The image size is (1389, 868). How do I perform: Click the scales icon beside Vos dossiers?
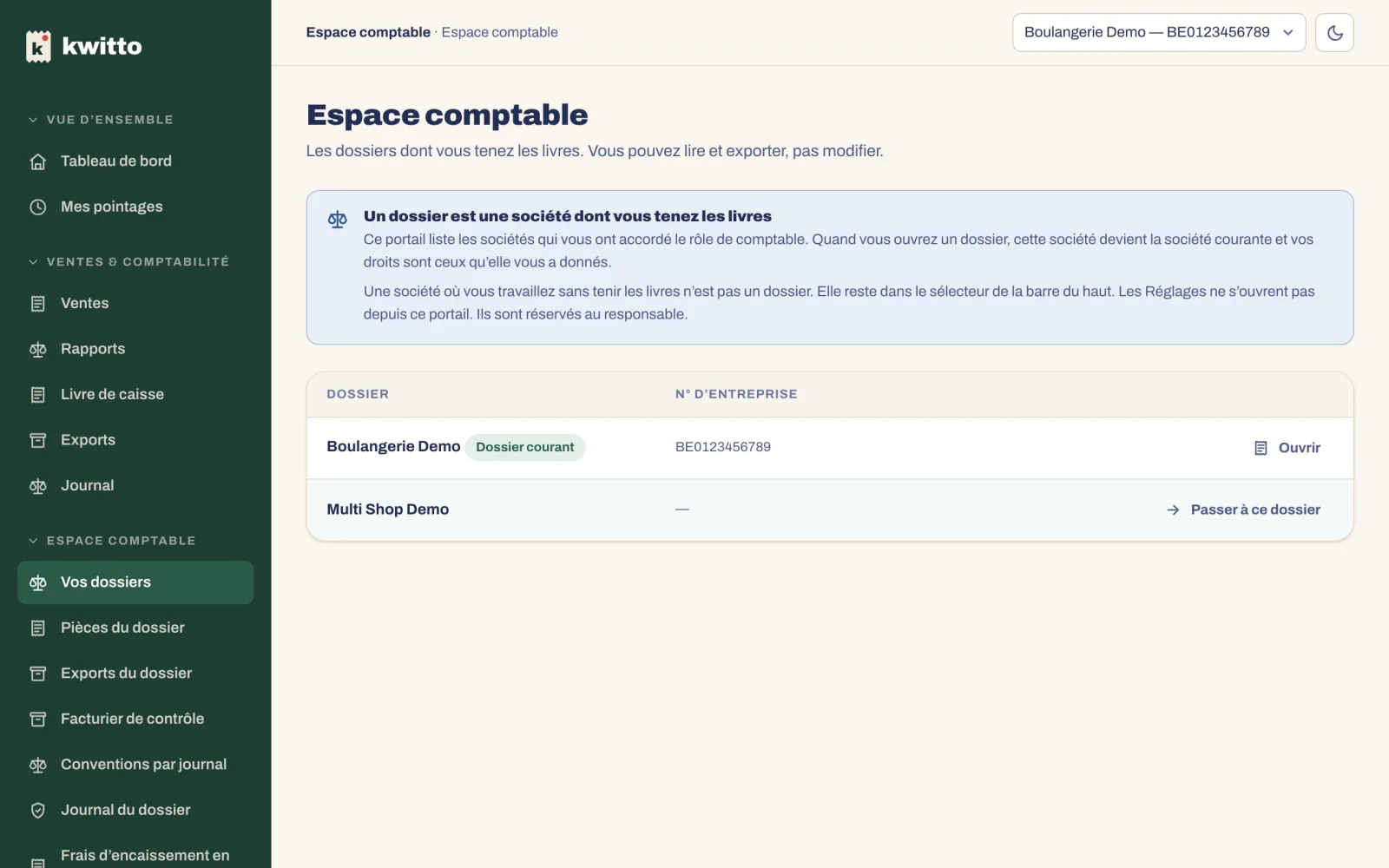[38, 582]
